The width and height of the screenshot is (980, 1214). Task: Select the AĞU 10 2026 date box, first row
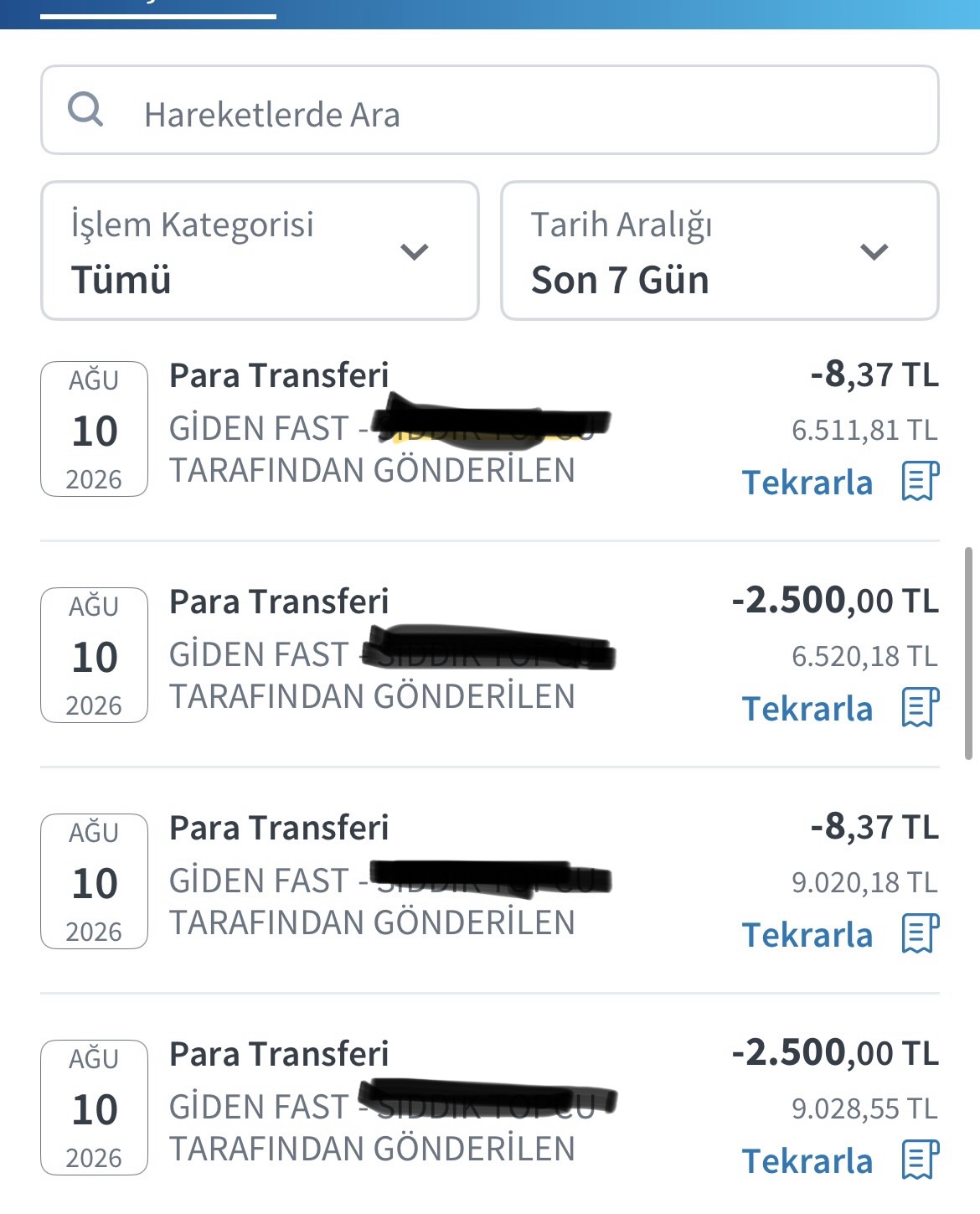(x=95, y=429)
